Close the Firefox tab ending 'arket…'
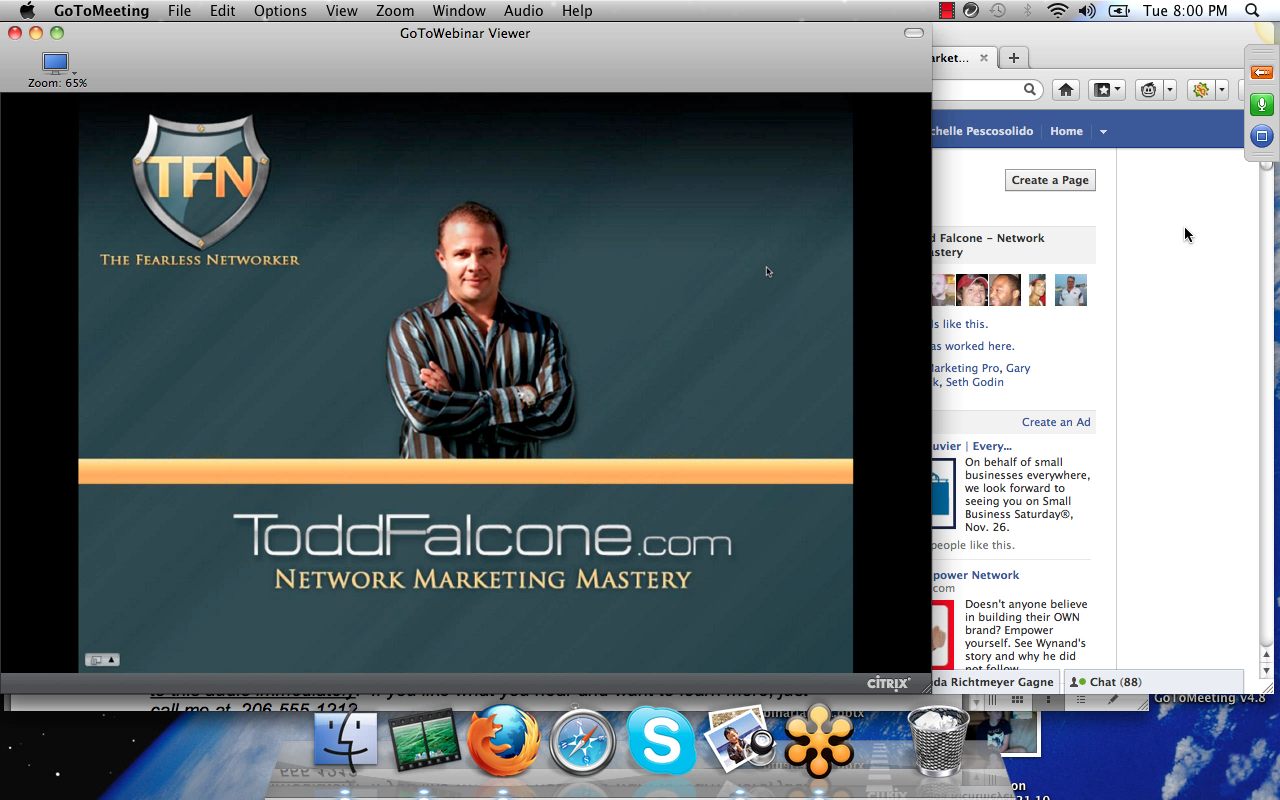Screen dimensions: 1280x800 984,58
